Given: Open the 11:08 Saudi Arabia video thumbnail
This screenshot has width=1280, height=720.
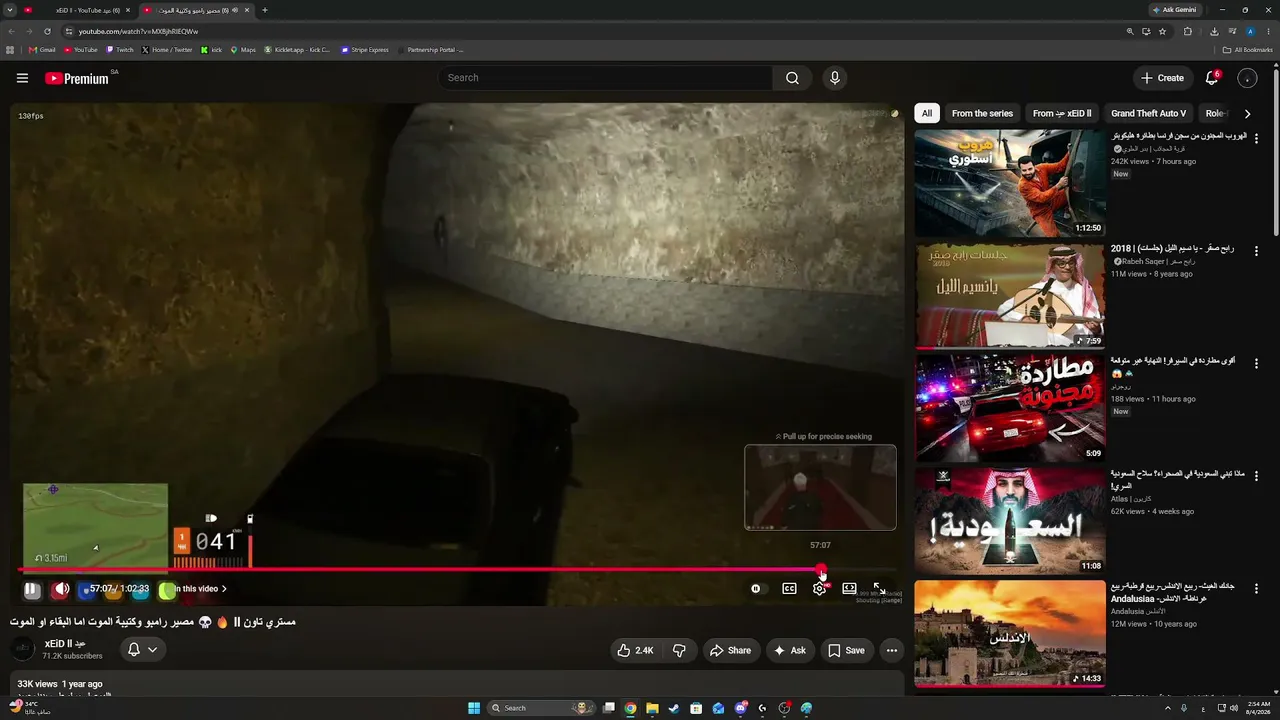Looking at the screenshot, I should click(x=1010, y=520).
